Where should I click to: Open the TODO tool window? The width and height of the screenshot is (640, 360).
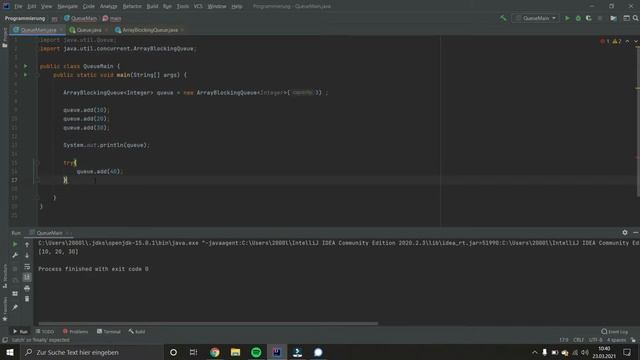45,331
